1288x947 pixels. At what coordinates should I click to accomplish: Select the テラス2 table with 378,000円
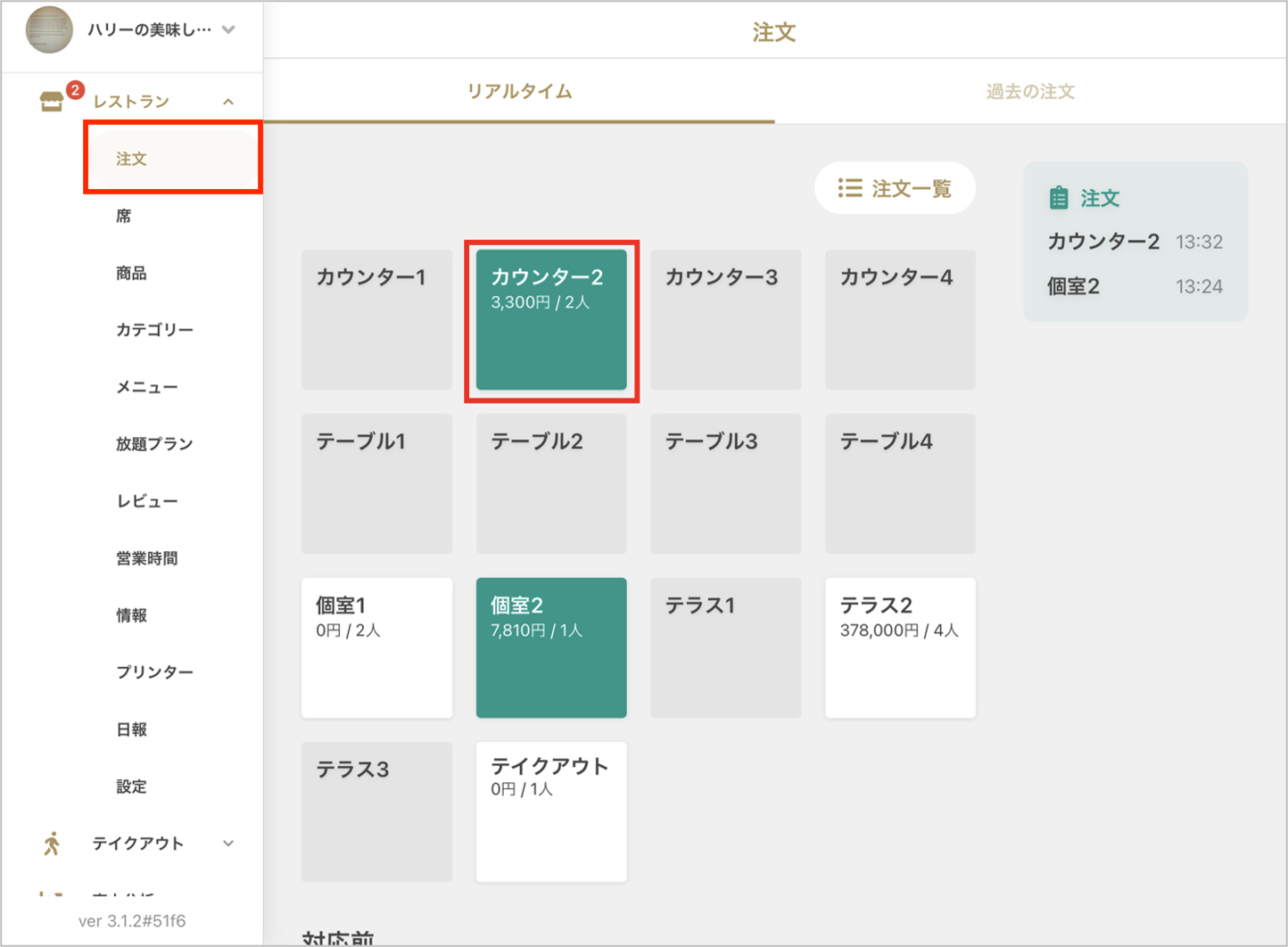(899, 647)
